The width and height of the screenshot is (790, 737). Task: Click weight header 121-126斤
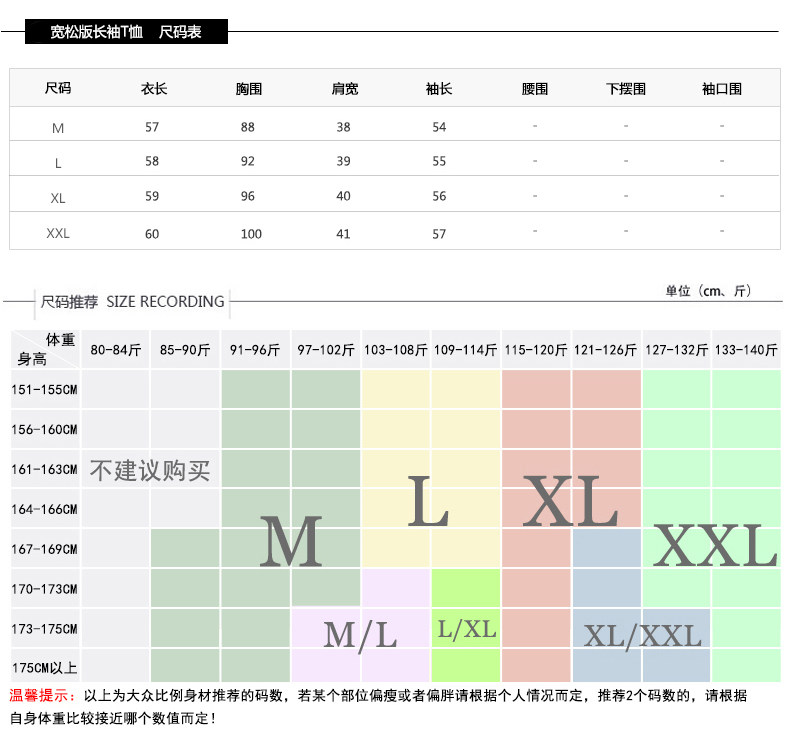tap(606, 350)
